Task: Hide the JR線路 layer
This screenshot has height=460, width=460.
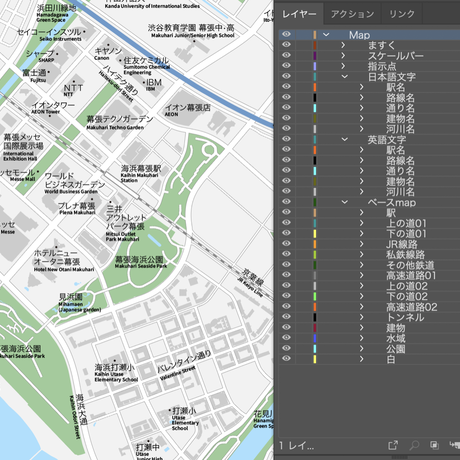Action: coord(286,244)
